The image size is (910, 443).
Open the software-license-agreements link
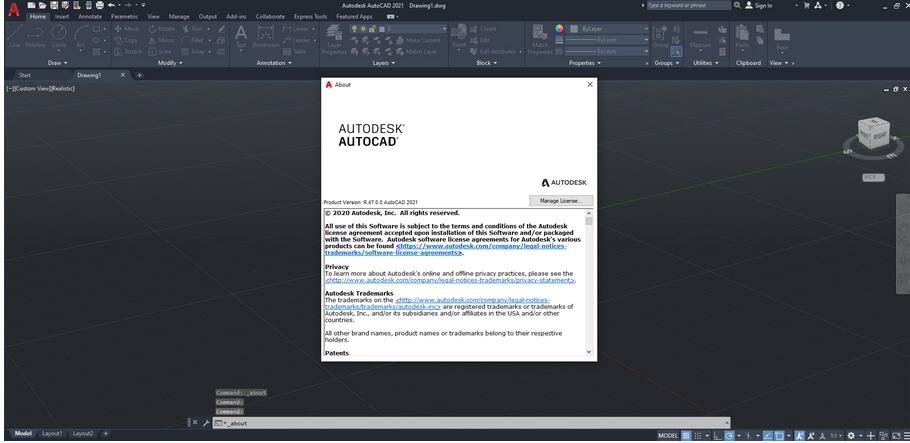[x=446, y=250]
